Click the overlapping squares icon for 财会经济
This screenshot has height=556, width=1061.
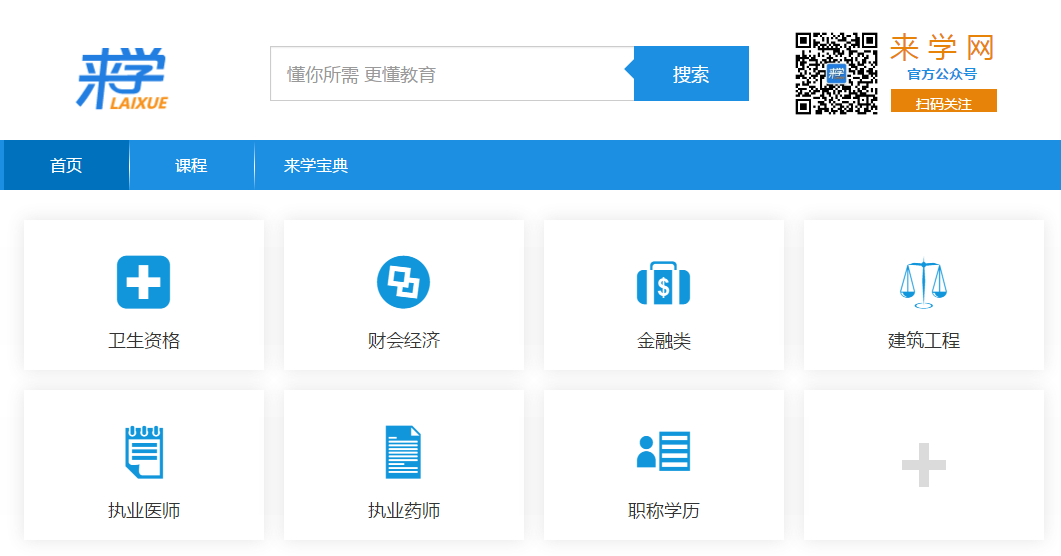[x=403, y=282]
